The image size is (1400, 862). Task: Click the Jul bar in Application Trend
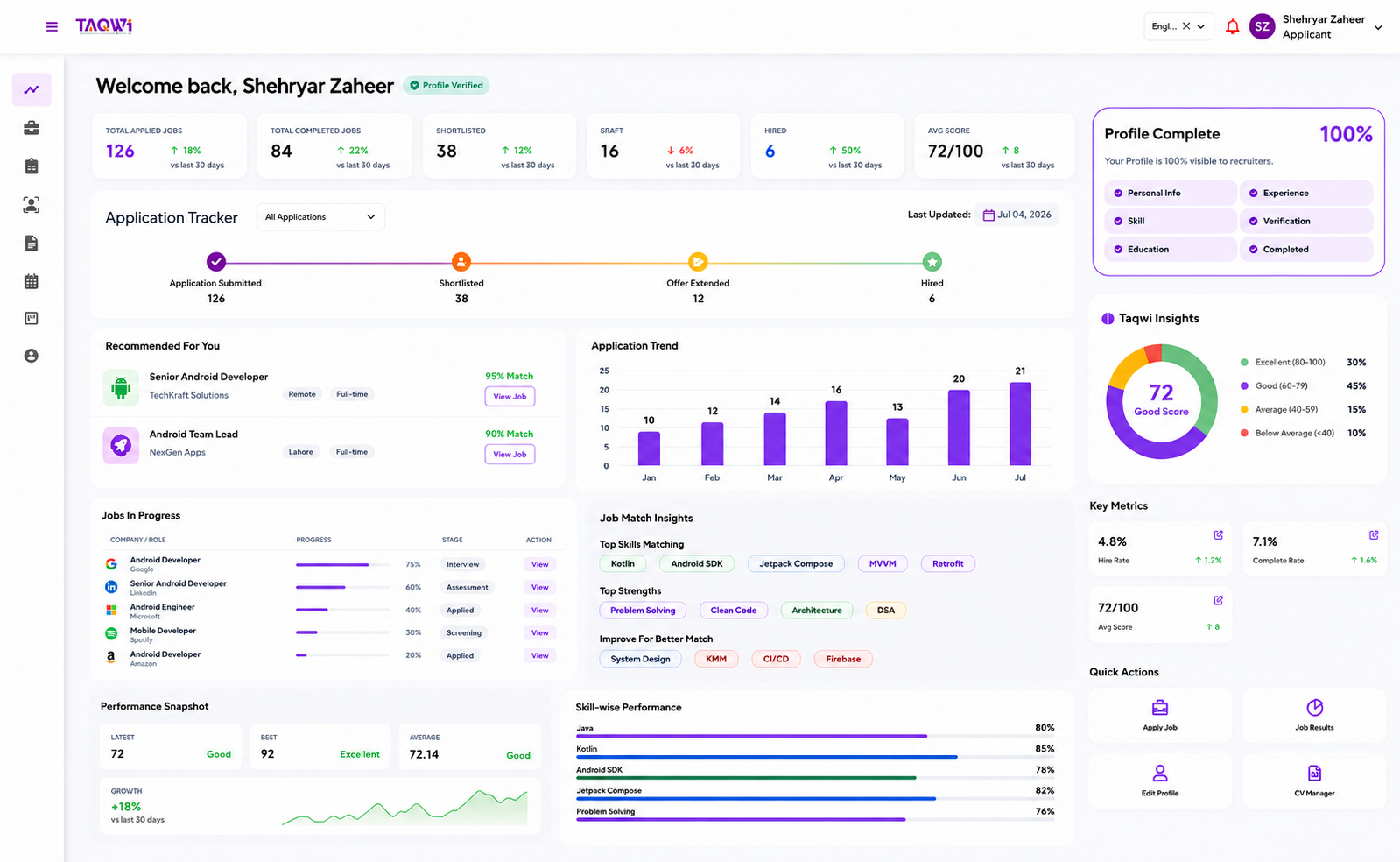[1020, 424]
